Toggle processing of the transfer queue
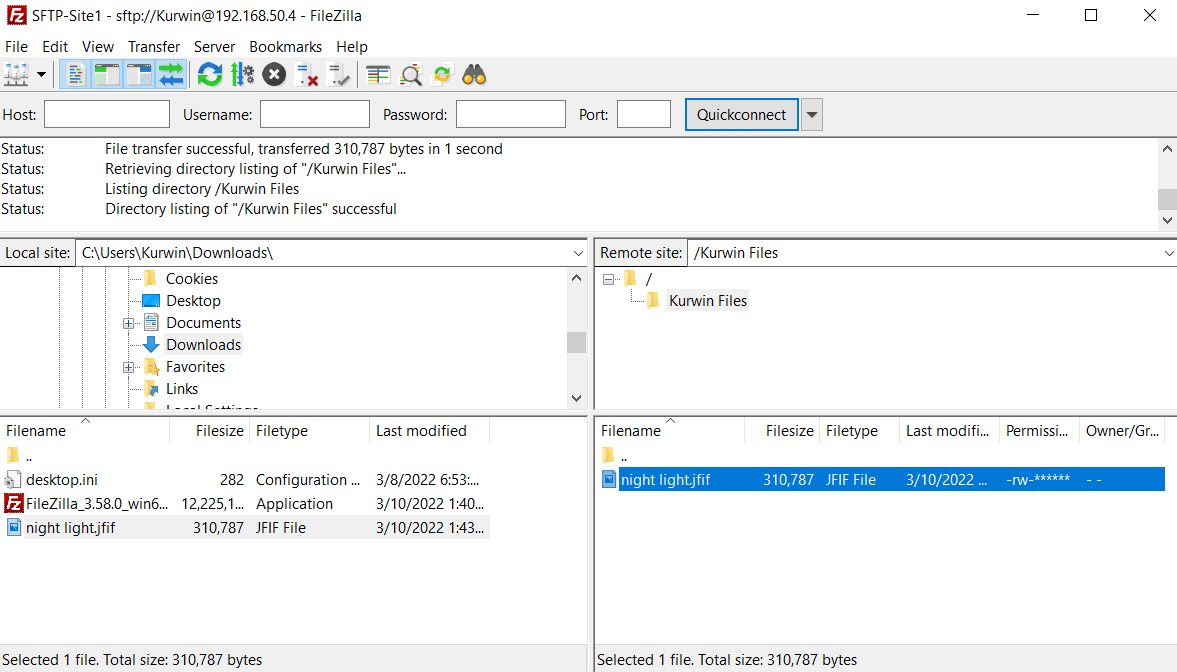Screen dimensions: 1177x672 [x=241, y=74]
